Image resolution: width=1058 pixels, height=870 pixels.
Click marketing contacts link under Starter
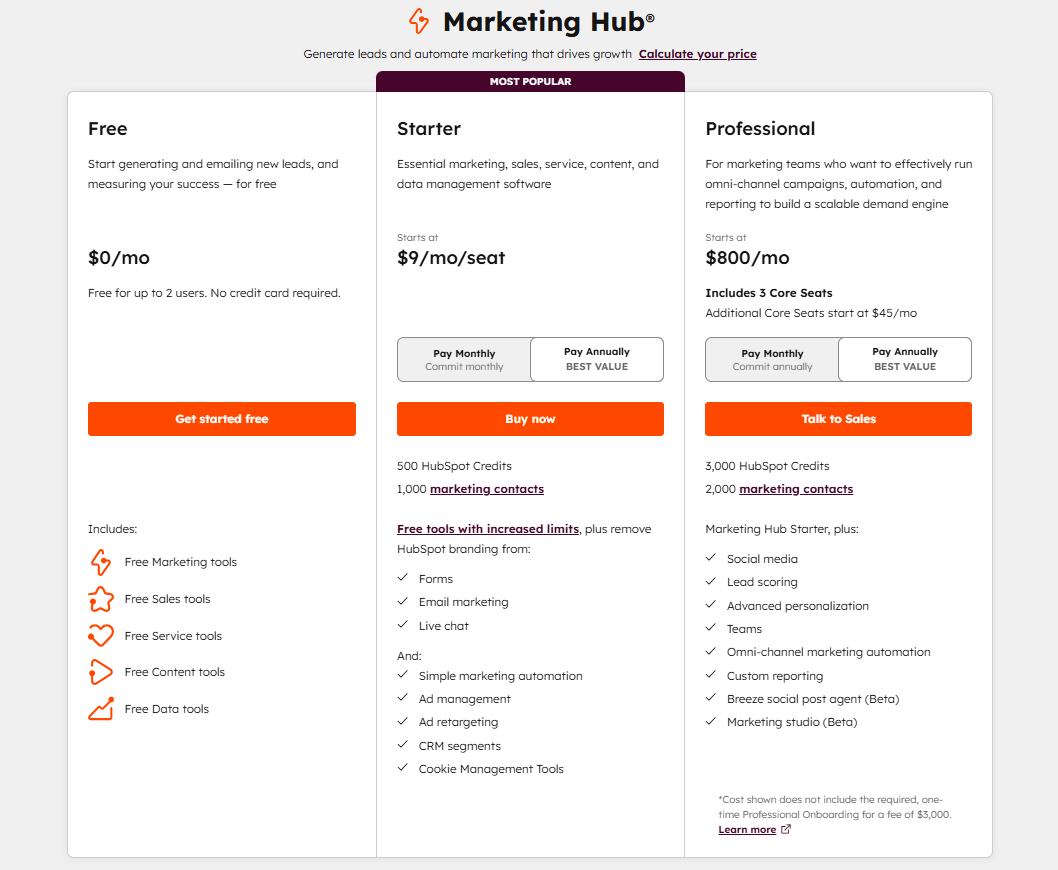click(x=487, y=489)
